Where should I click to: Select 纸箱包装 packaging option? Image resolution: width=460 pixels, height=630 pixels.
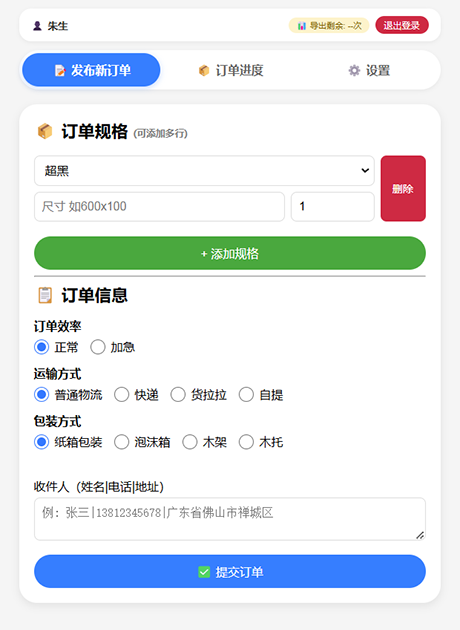[x=41, y=442]
